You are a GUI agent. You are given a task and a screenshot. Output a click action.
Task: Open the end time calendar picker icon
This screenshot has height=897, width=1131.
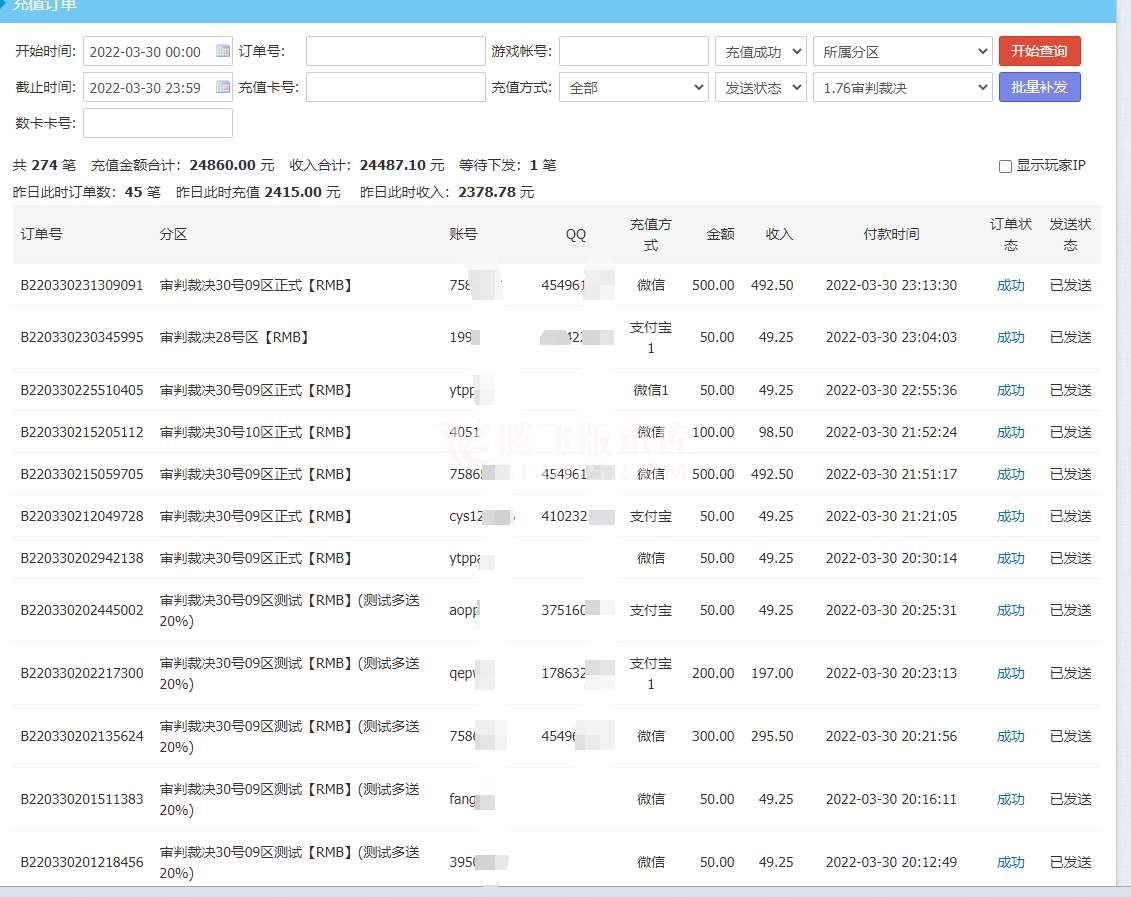[x=223, y=87]
